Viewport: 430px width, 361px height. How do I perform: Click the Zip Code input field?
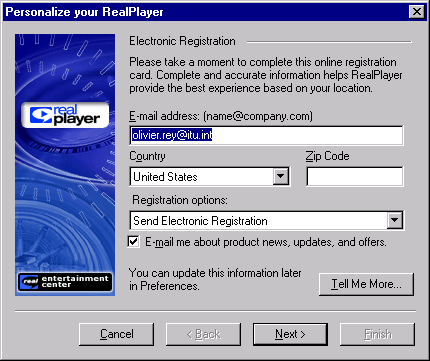tap(355, 176)
